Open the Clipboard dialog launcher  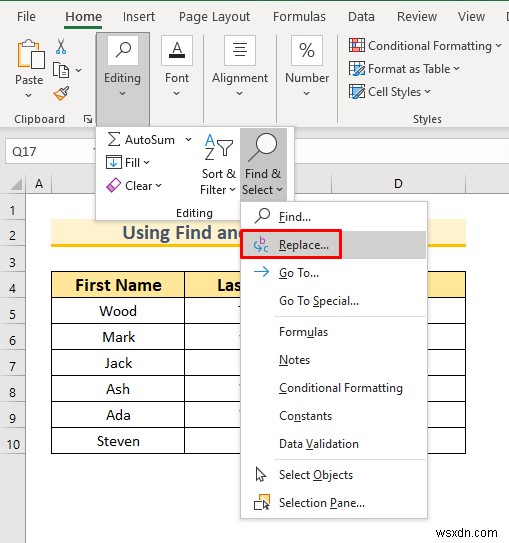coord(88,119)
